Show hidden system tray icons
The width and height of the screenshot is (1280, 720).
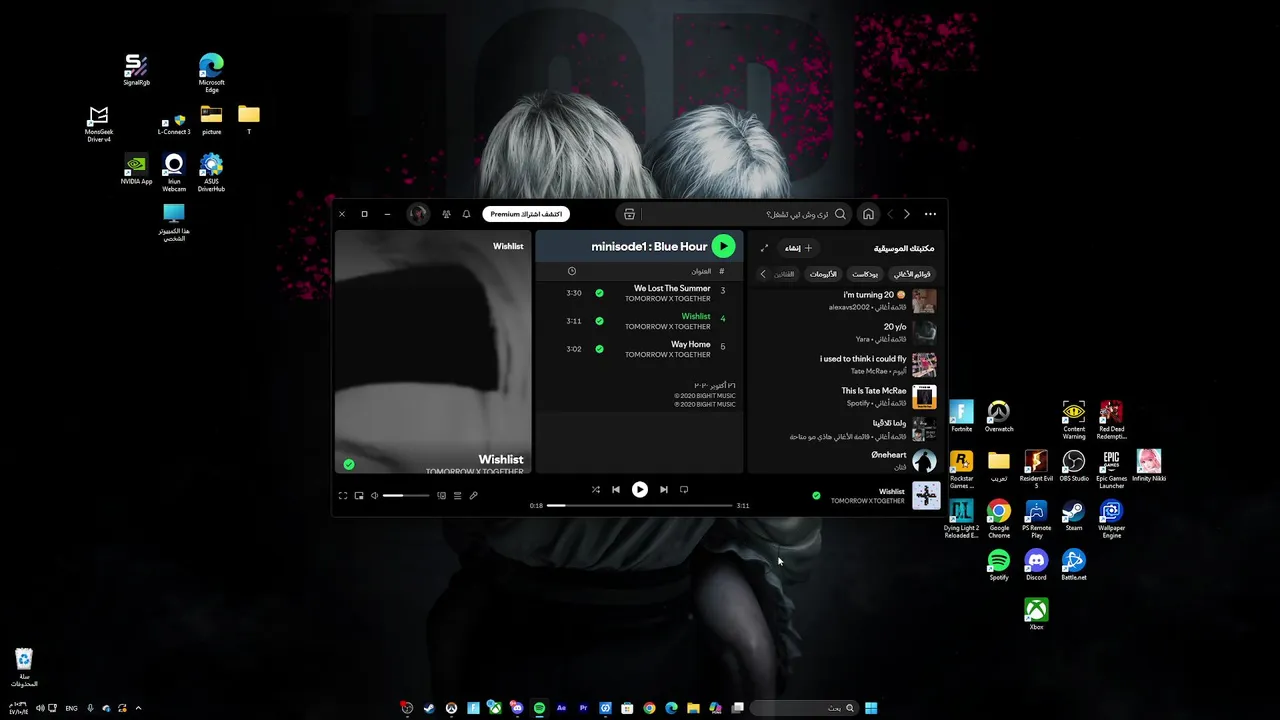pyautogui.click(x=138, y=708)
